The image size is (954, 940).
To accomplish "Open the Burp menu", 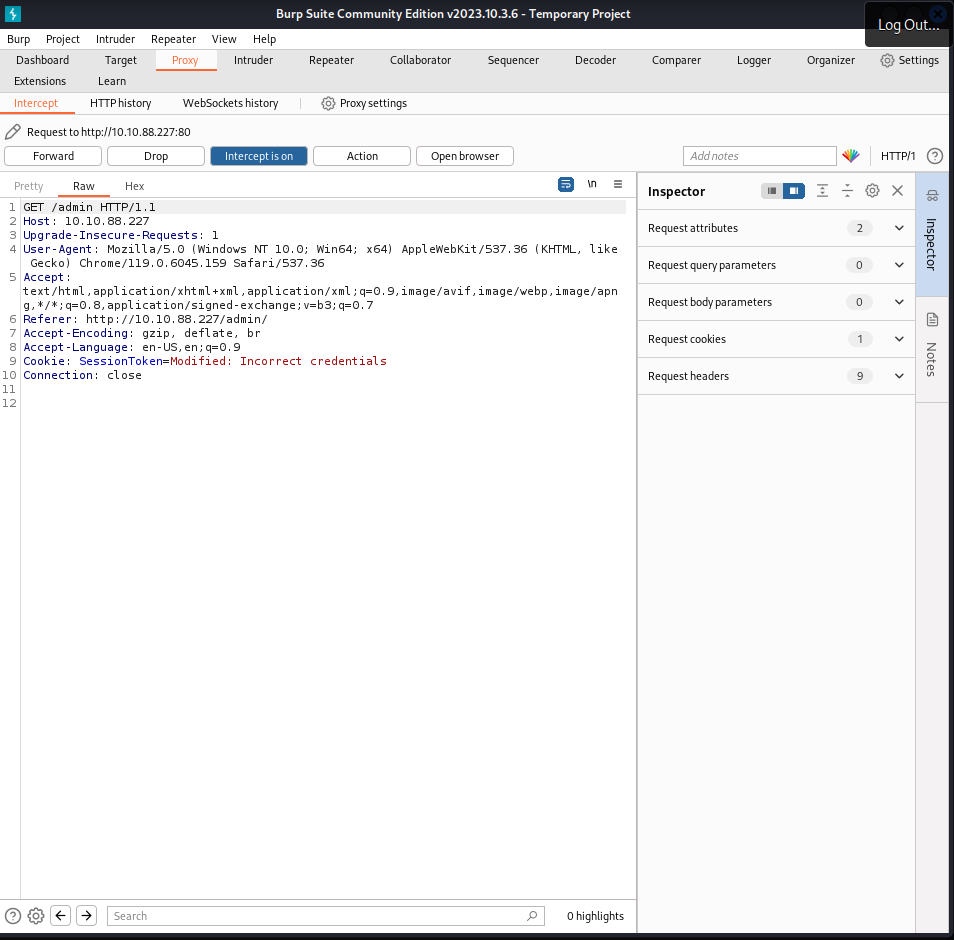I will pyautogui.click(x=18, y=39).
